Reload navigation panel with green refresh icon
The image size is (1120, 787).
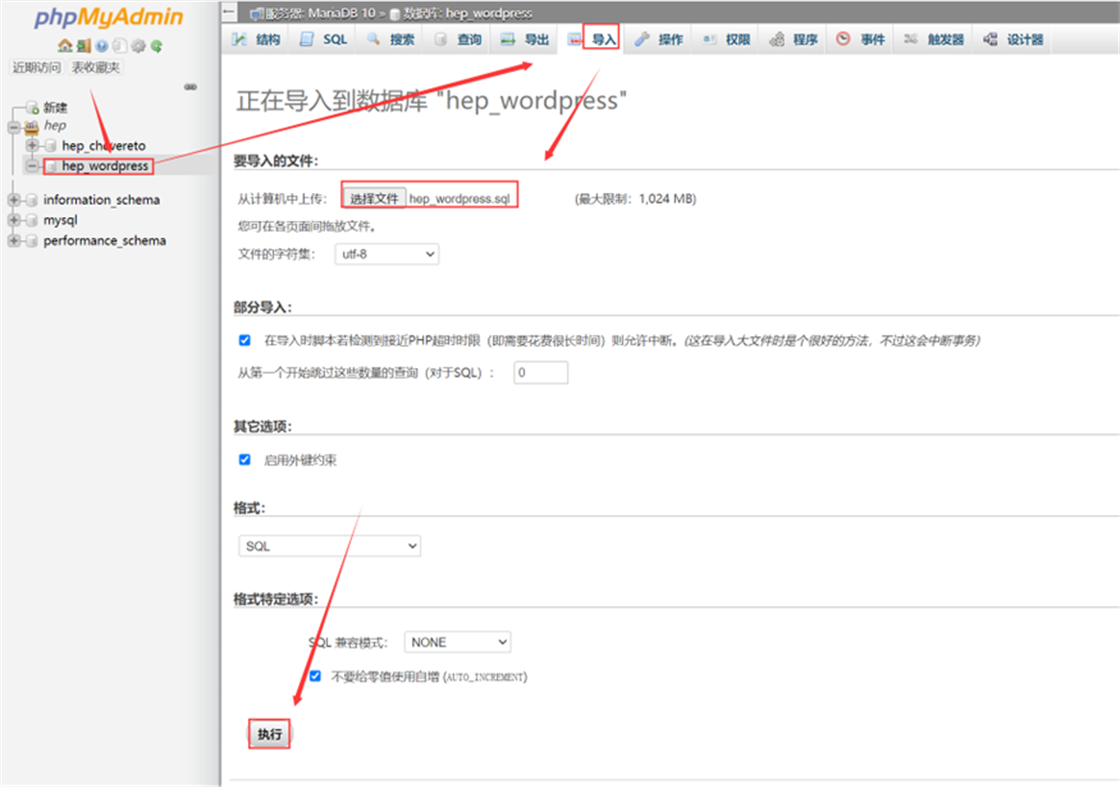point(156,46)
